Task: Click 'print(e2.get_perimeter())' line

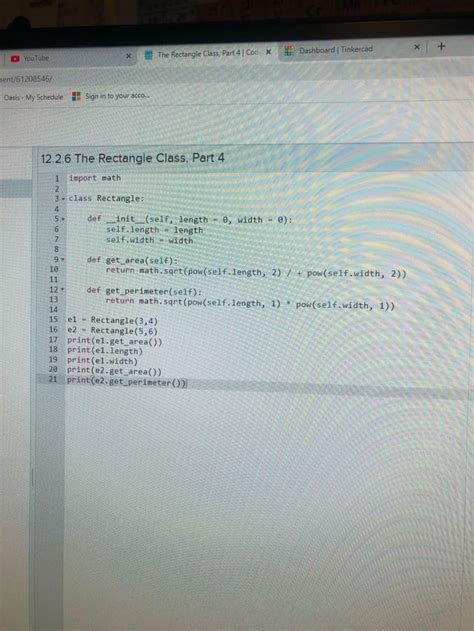Action: point(126,381)
